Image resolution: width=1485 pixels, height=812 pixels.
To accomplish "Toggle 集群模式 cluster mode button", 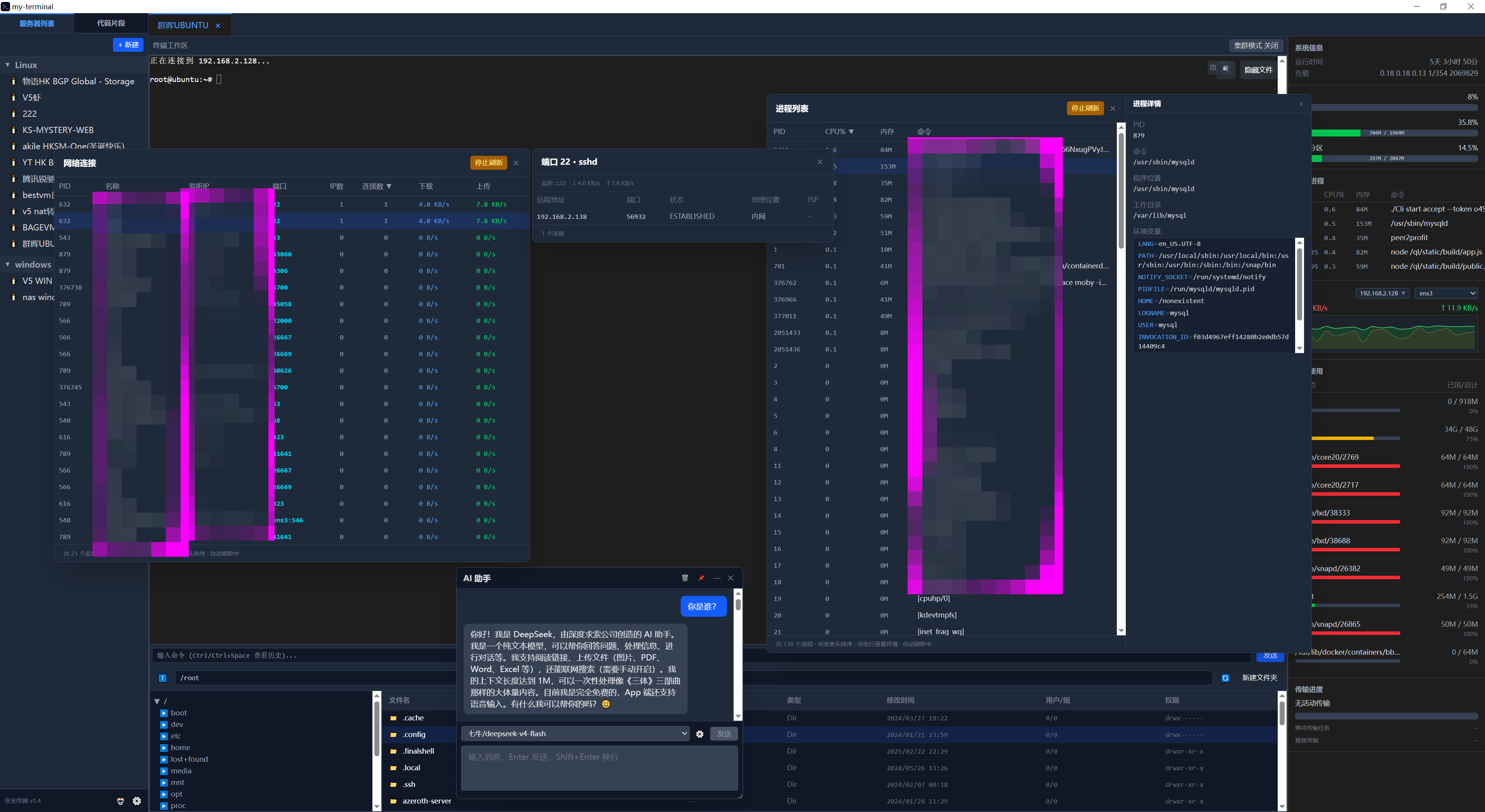I will click(1256, 46).
